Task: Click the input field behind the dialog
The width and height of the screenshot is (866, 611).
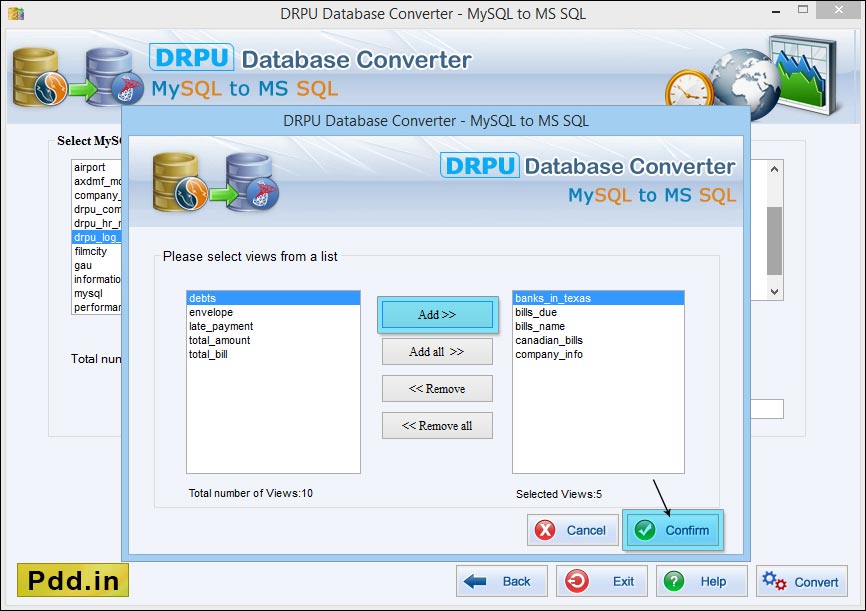Action: tap(767, 409)
